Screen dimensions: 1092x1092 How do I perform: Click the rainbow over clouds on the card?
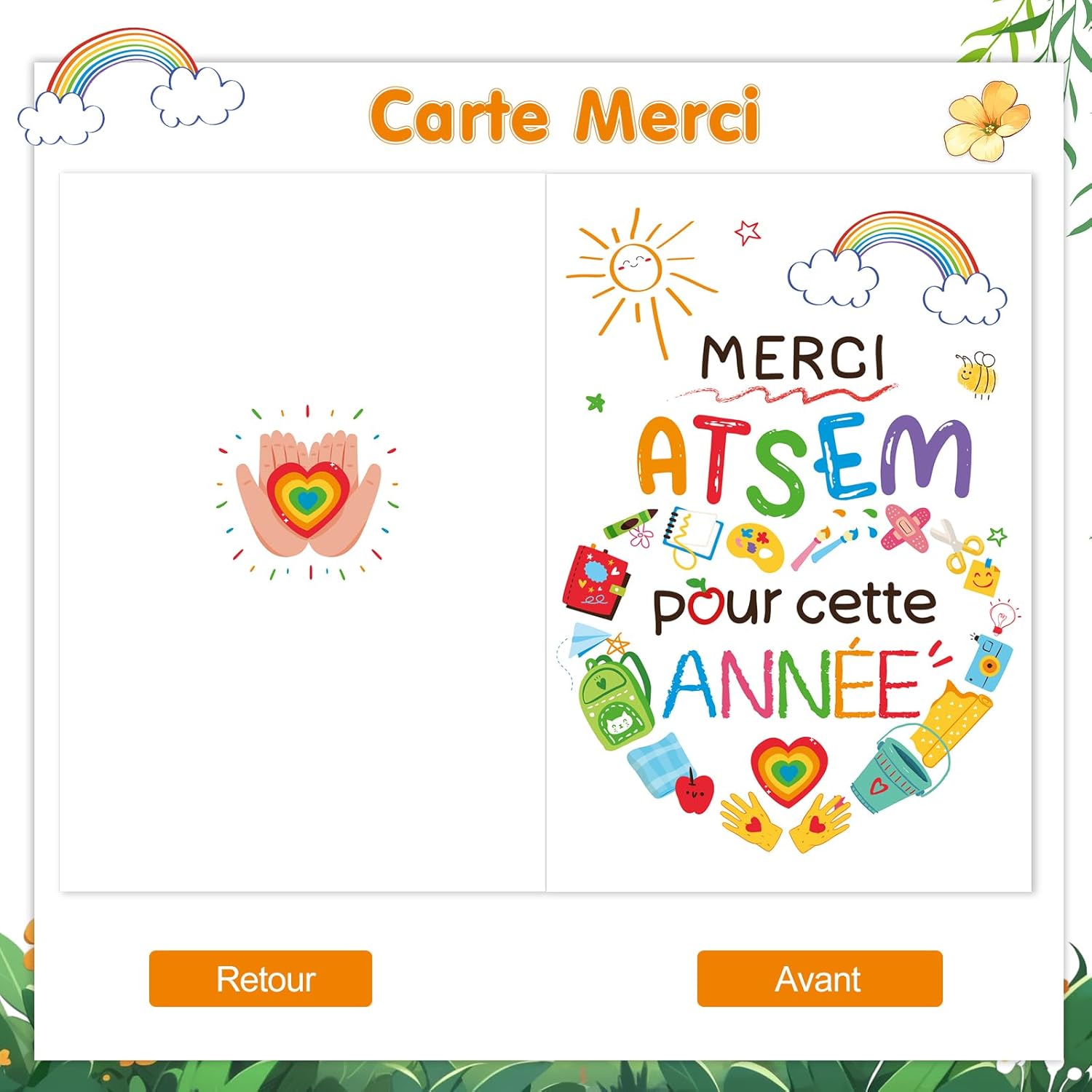(x=898, y=268)
